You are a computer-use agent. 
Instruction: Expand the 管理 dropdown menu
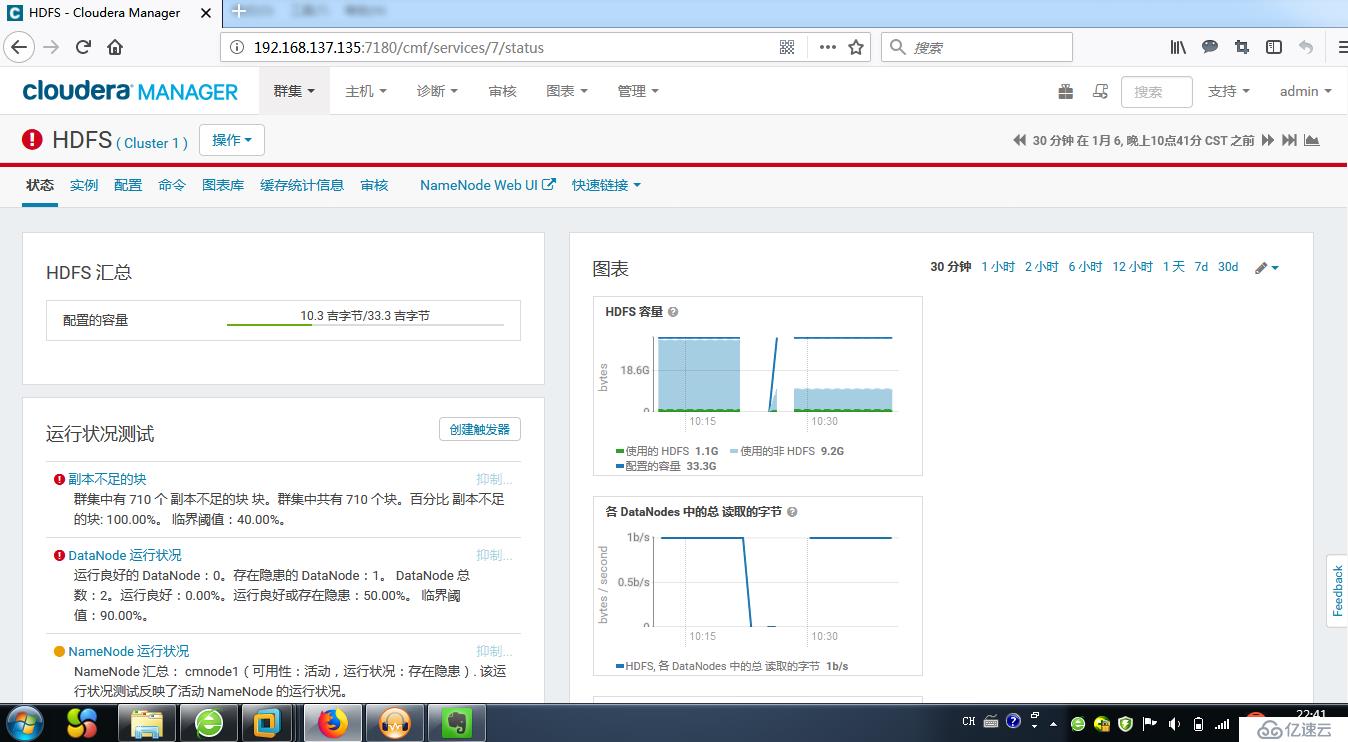[638, 91]
